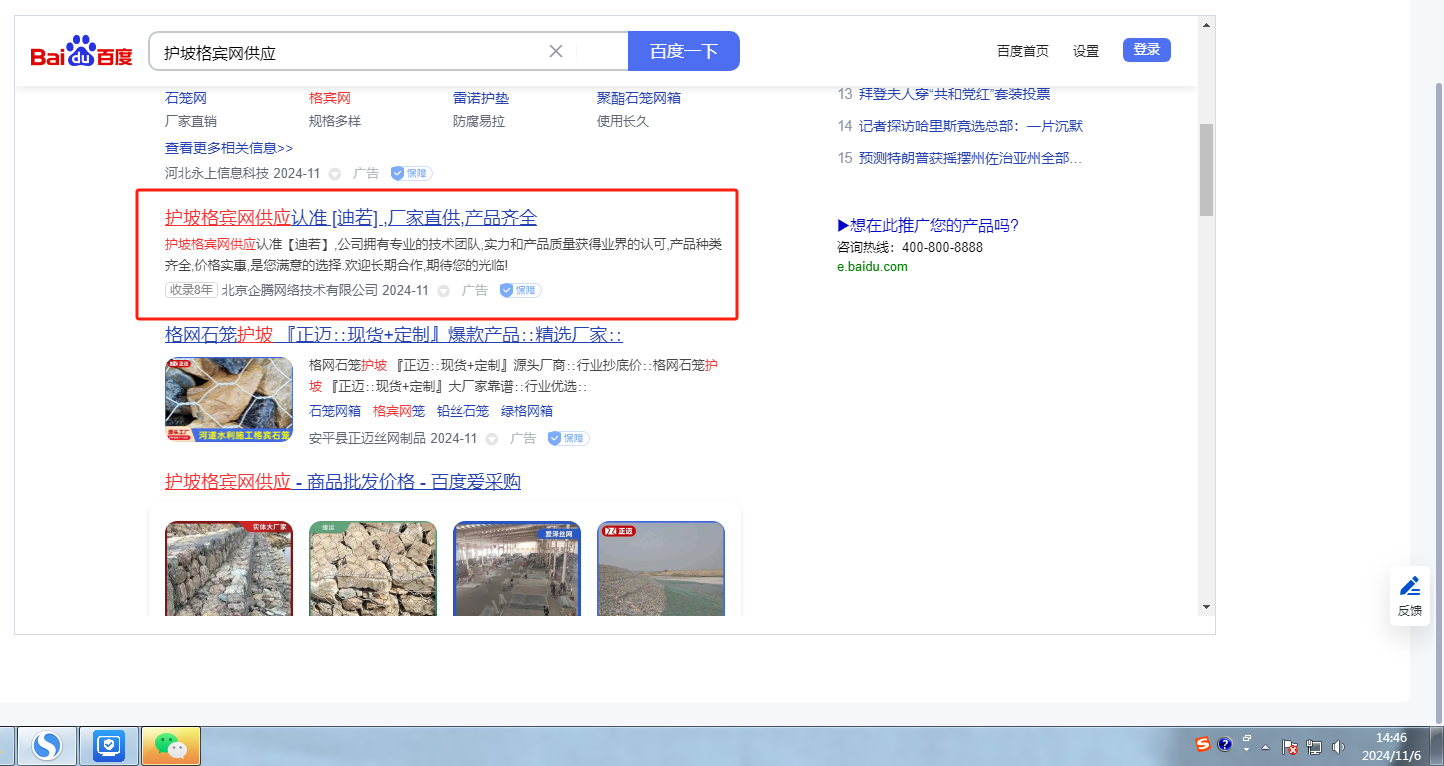Screen dimensions: 1444x766
Task: Open the 格宾网笼 sub-link
Action: click(399, 411)
